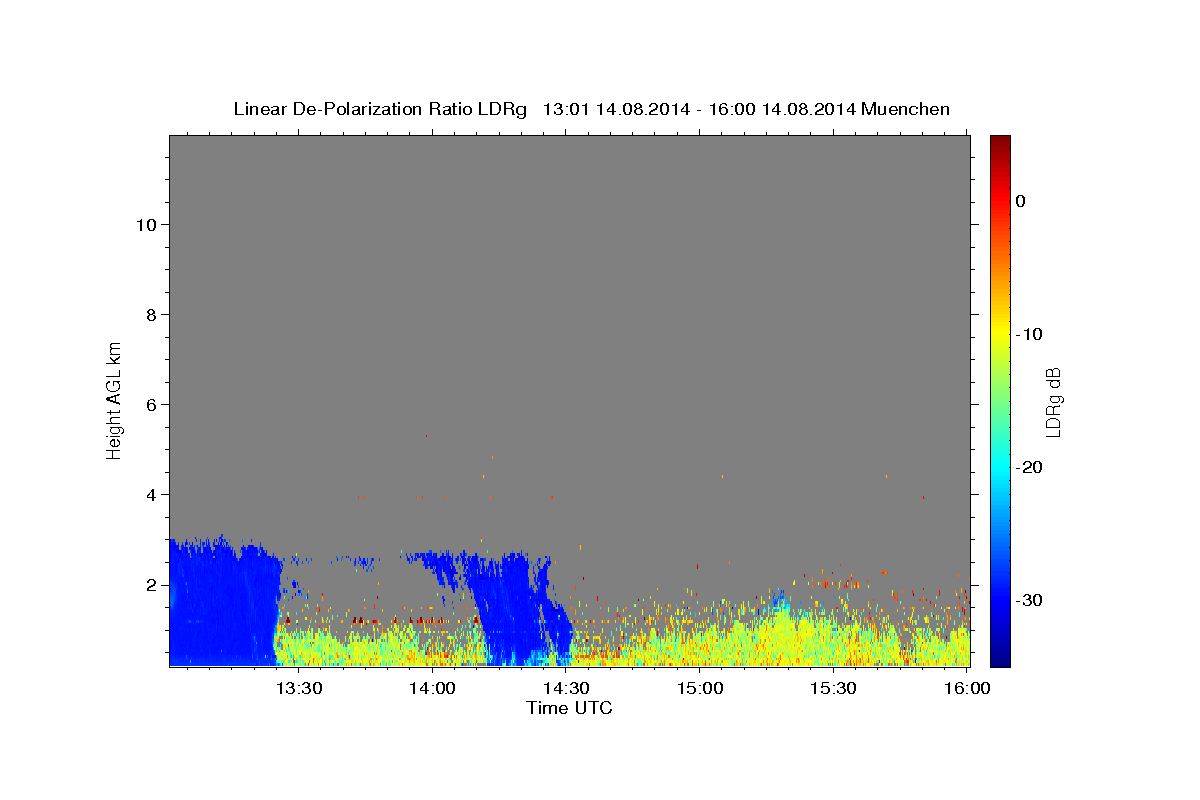
Task: Click the colorbar value 0
Action: point(1020,201)
